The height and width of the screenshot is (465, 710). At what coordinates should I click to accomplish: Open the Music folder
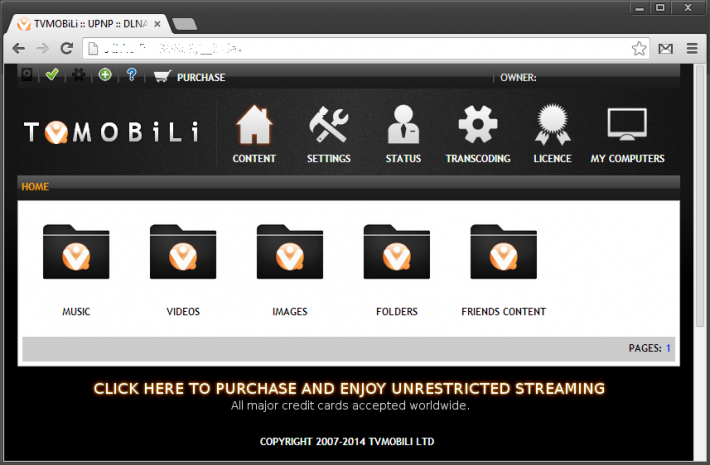pyautogui.click(x=76, y=252)
